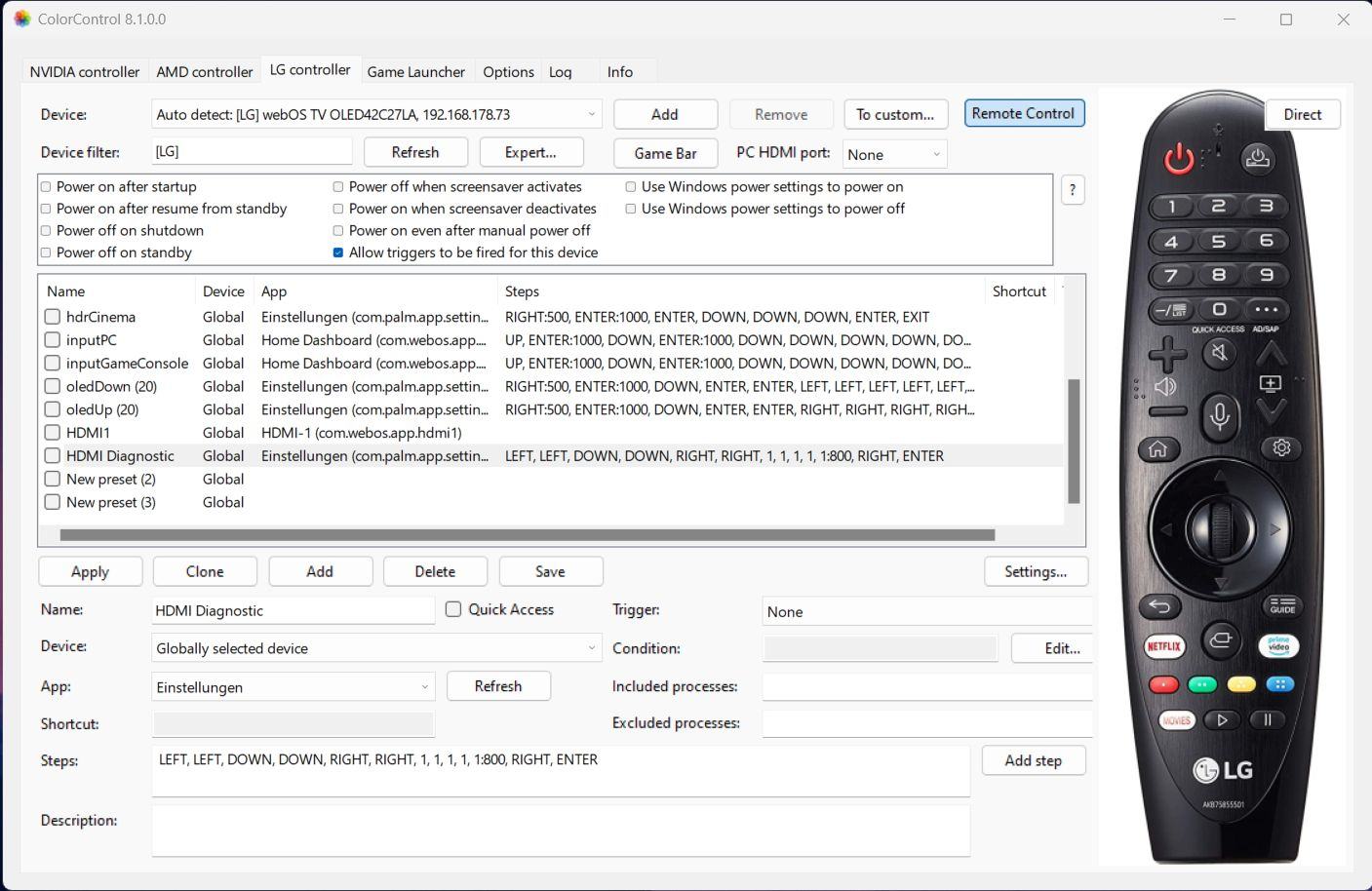This screenshot has width=1372, height=891.
Task: Enable Power on after startup
Action: (46, 187)
